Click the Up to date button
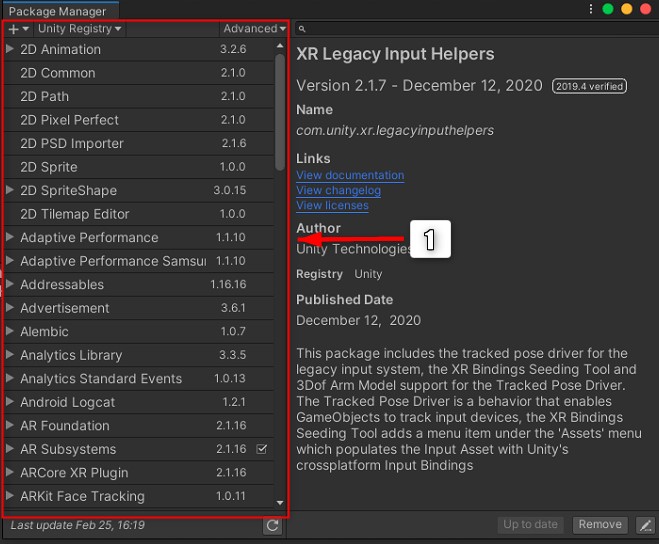Screen dimensions: 659x544 coord(530,525)
